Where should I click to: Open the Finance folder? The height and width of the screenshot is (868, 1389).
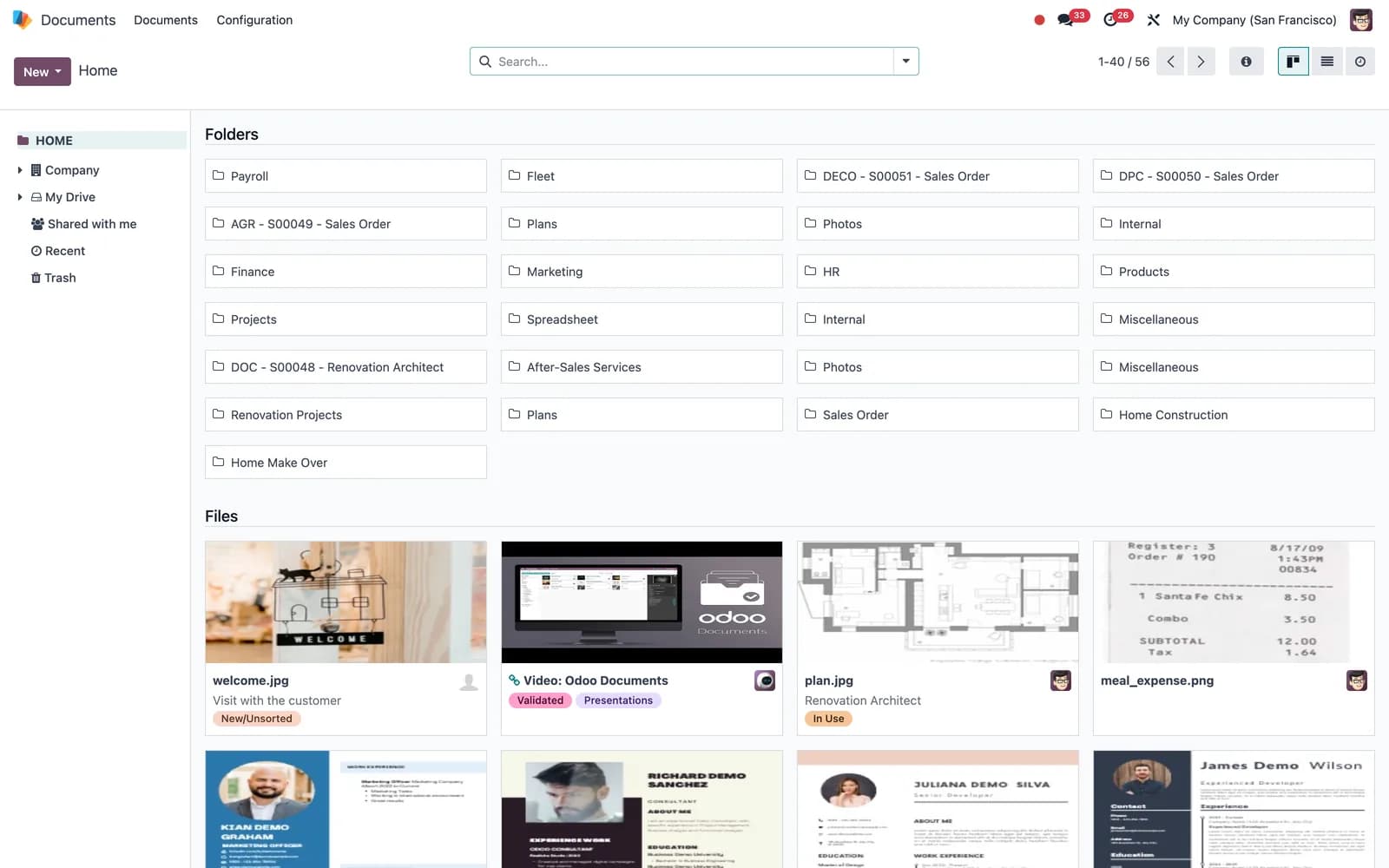tap(346, 272)
